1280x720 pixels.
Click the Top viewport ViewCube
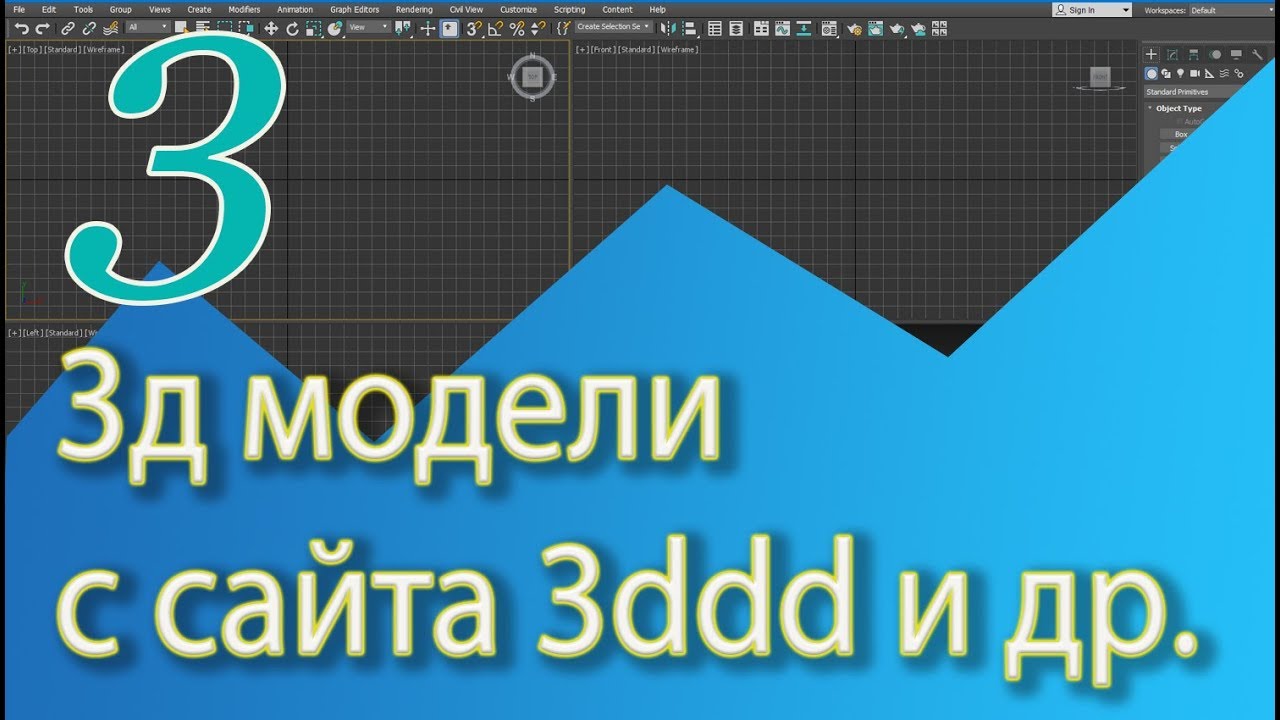(533, 76)
